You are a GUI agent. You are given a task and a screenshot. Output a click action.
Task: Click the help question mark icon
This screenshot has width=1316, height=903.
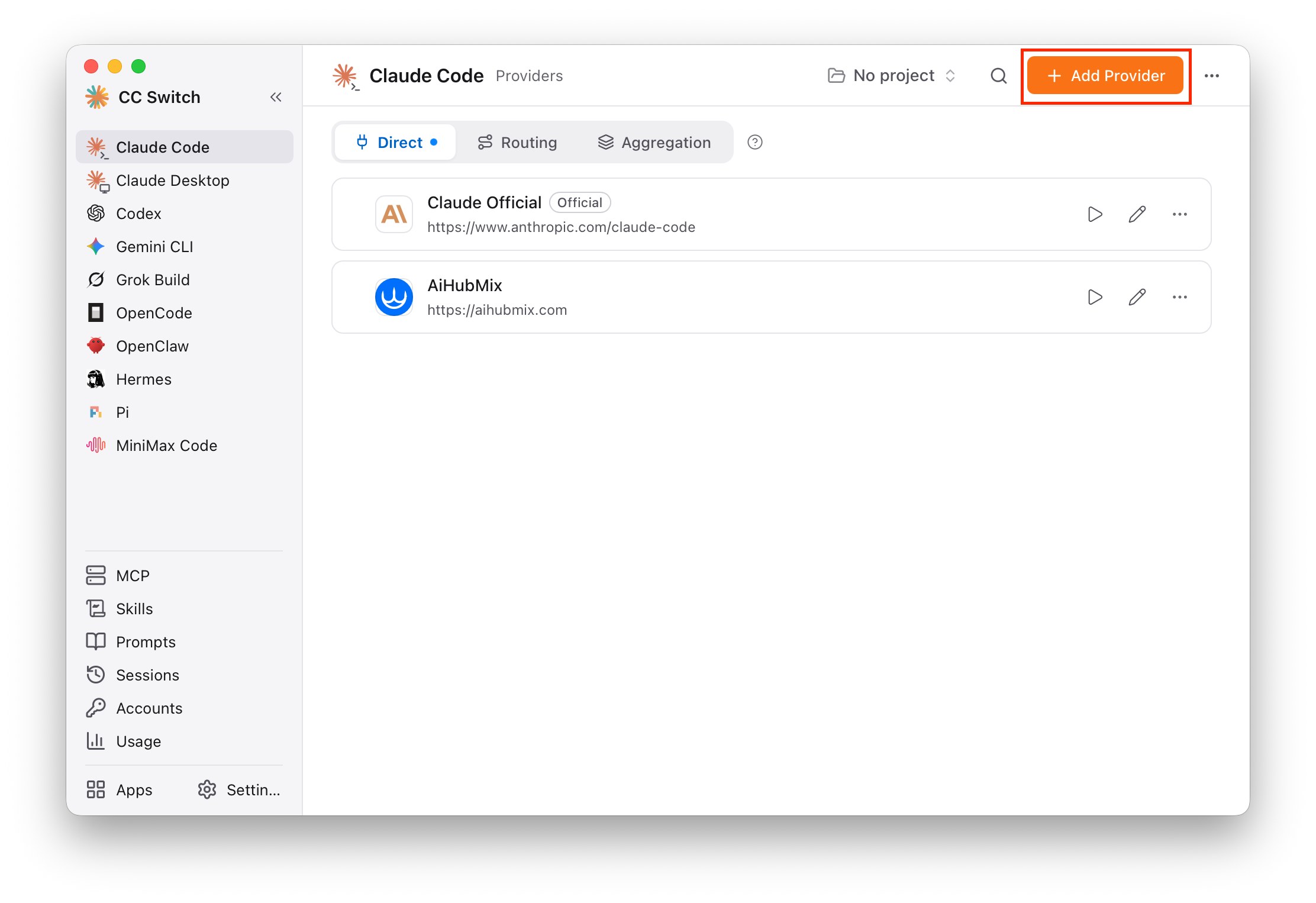point(755,143)
